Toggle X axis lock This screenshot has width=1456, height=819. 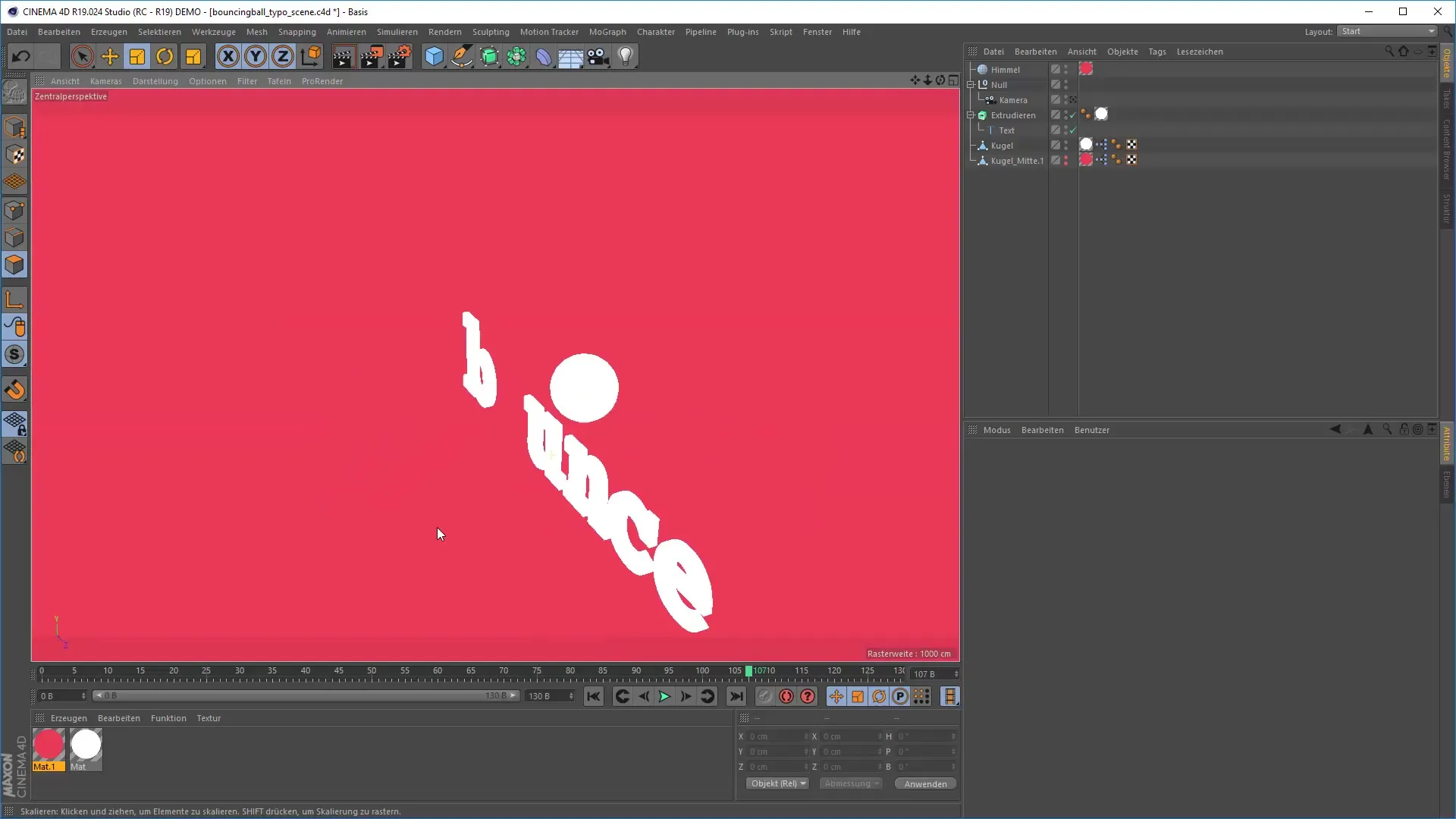click(227, 56)
